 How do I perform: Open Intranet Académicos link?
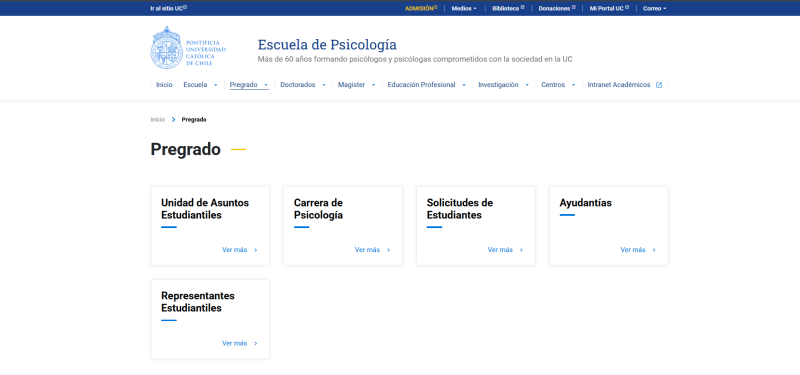(x=619, y=85)
